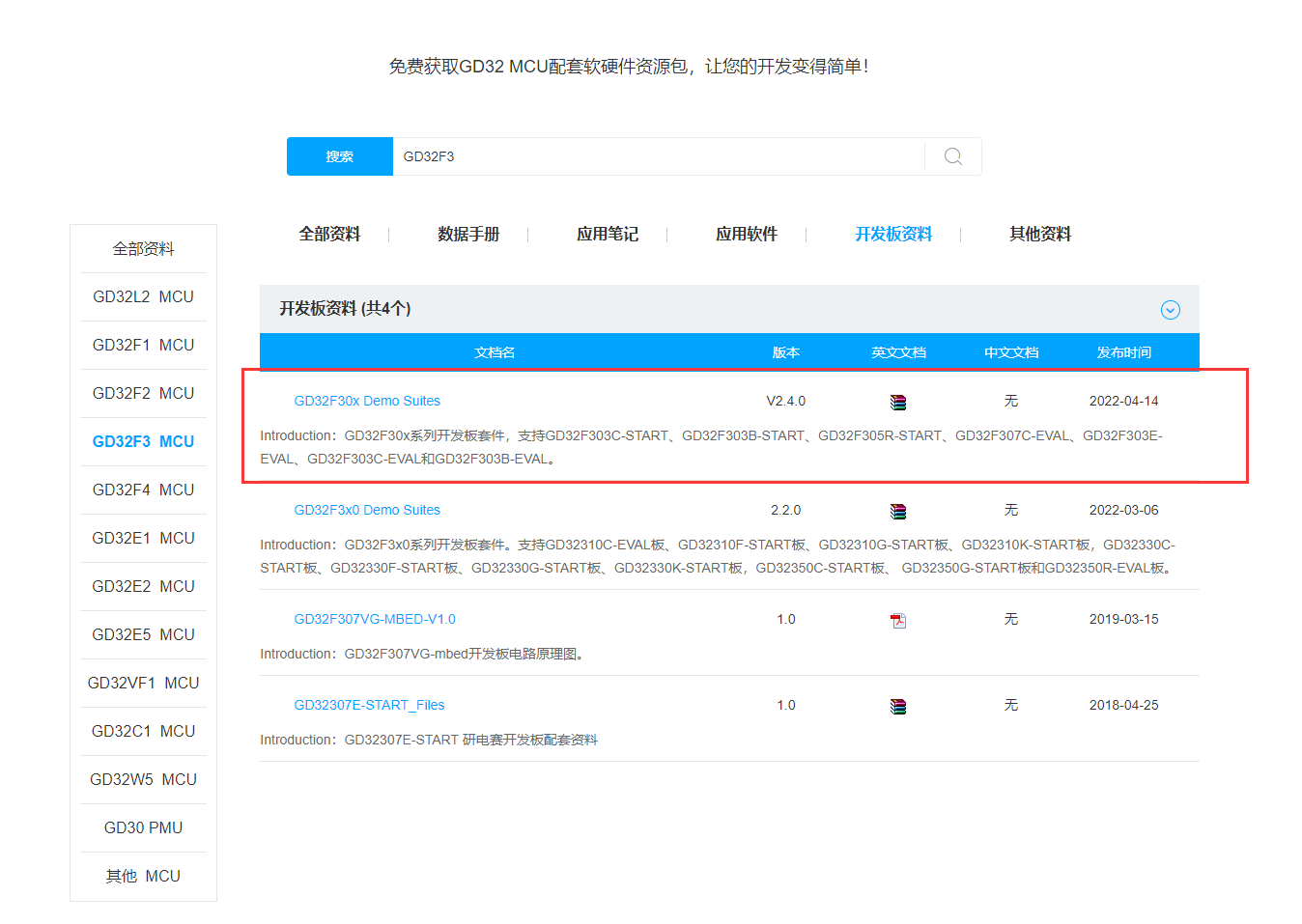The height and width of the screenshot is (924, 1302).
Task: Open the 应用软件 tab
Action: (x=747, y=234)
